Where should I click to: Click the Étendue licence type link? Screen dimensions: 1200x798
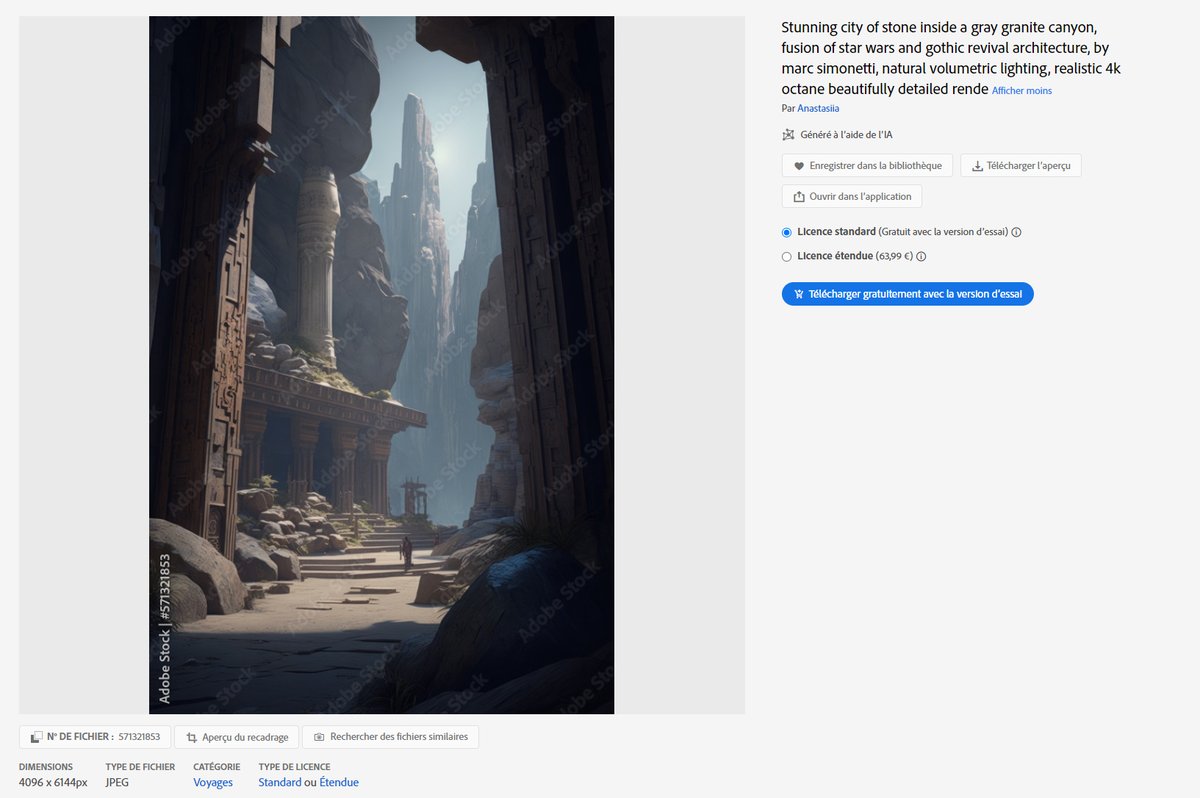pyautogui.click(x=339, y=782)
